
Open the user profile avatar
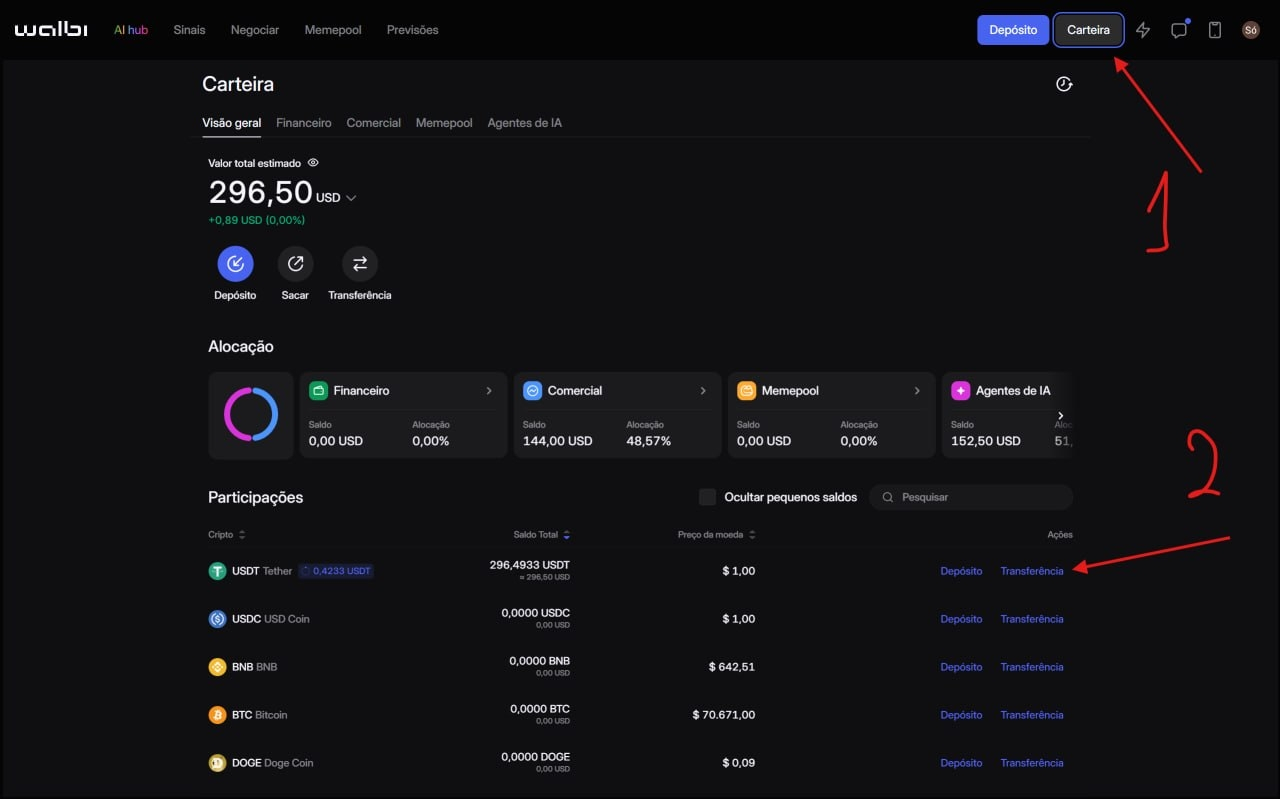point(1250,30)
